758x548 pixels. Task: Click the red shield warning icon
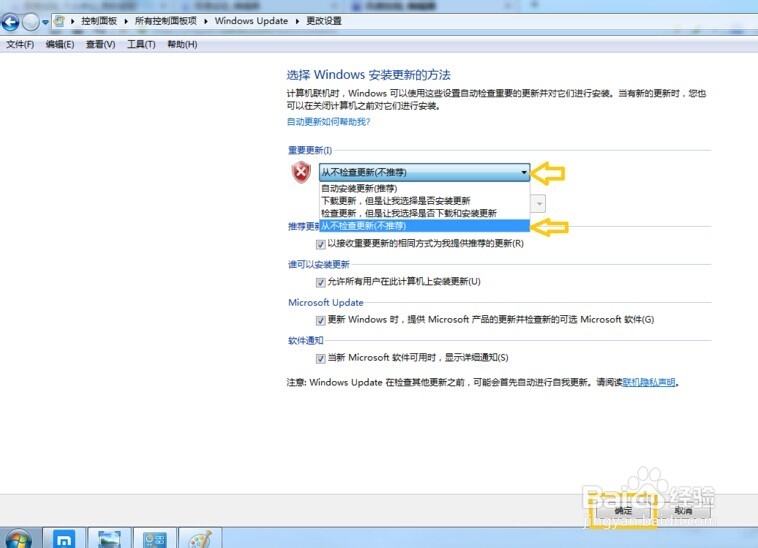tap(301, 172)
